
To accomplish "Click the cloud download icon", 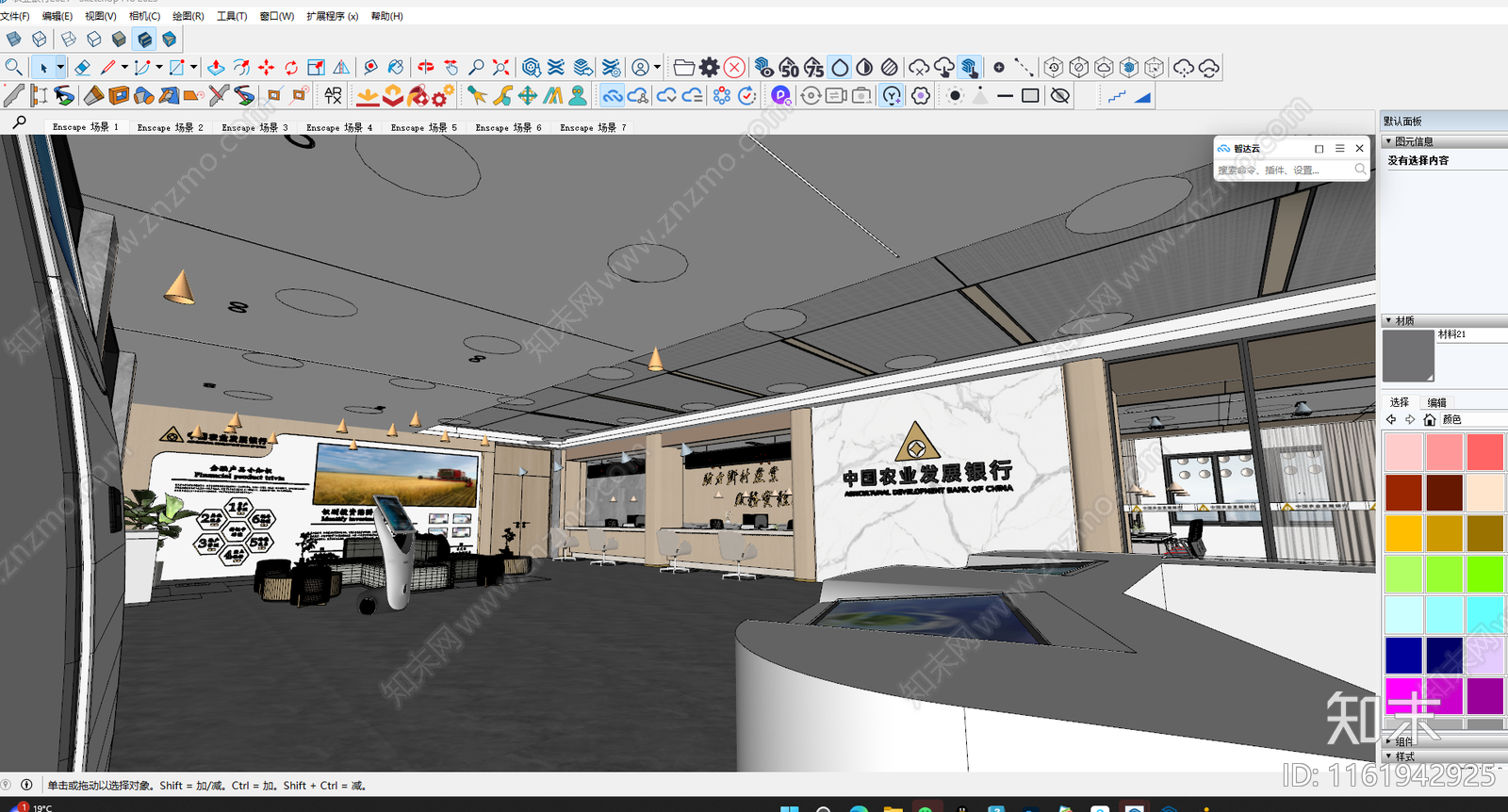I will 943,68.
